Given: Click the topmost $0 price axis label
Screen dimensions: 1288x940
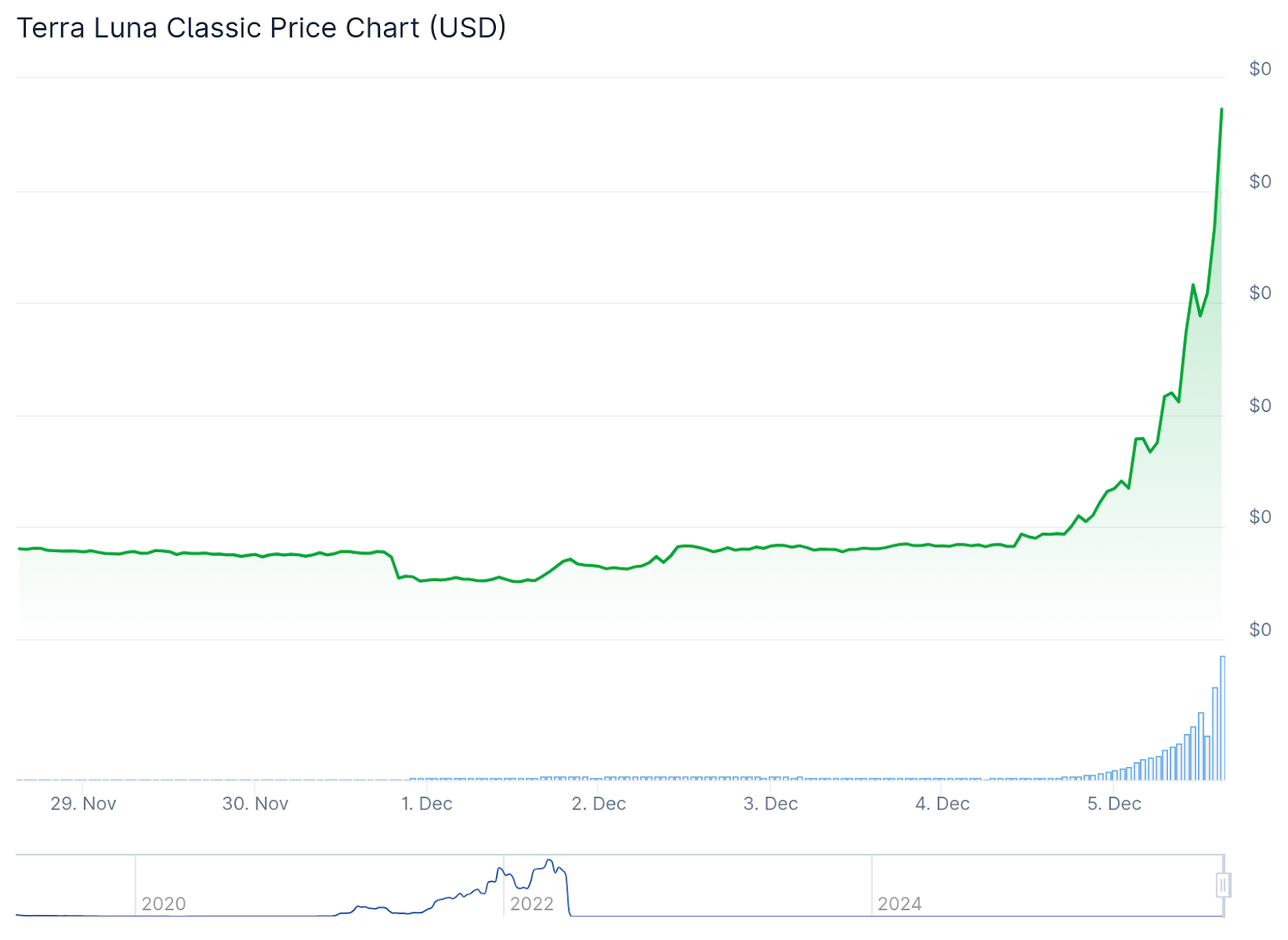Looking at the screenshot, I should point(1260,69).
